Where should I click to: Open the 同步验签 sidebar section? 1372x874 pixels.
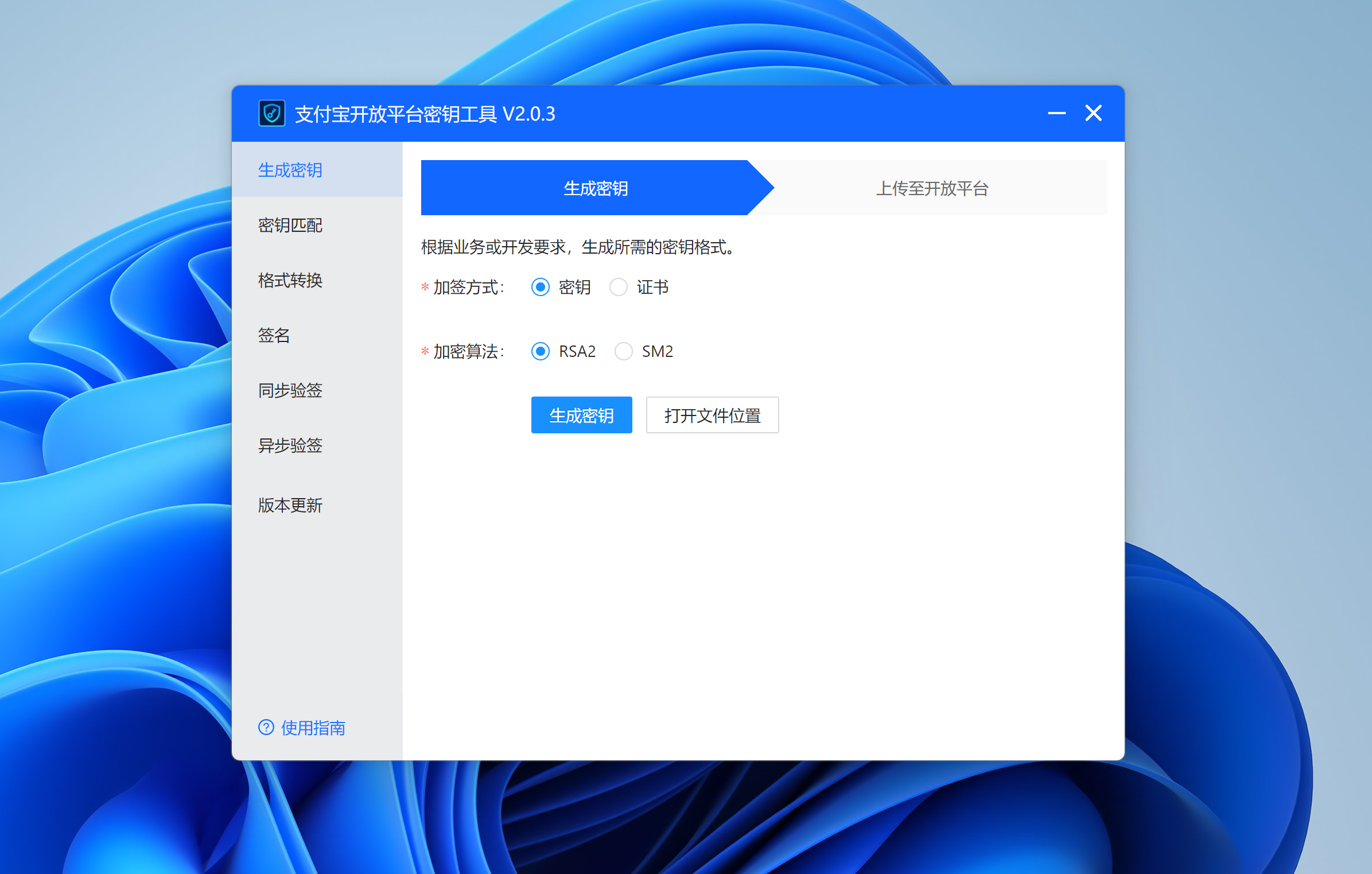click(317, 390)
